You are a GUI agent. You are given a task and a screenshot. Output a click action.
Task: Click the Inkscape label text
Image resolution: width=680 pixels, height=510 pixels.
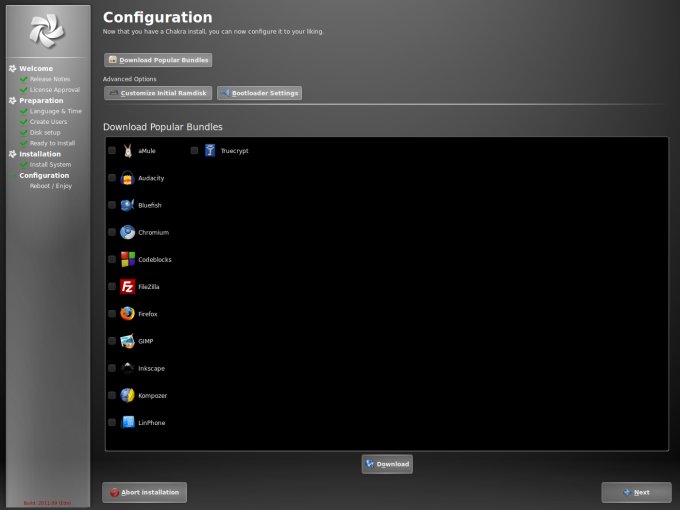pos(151,368)
